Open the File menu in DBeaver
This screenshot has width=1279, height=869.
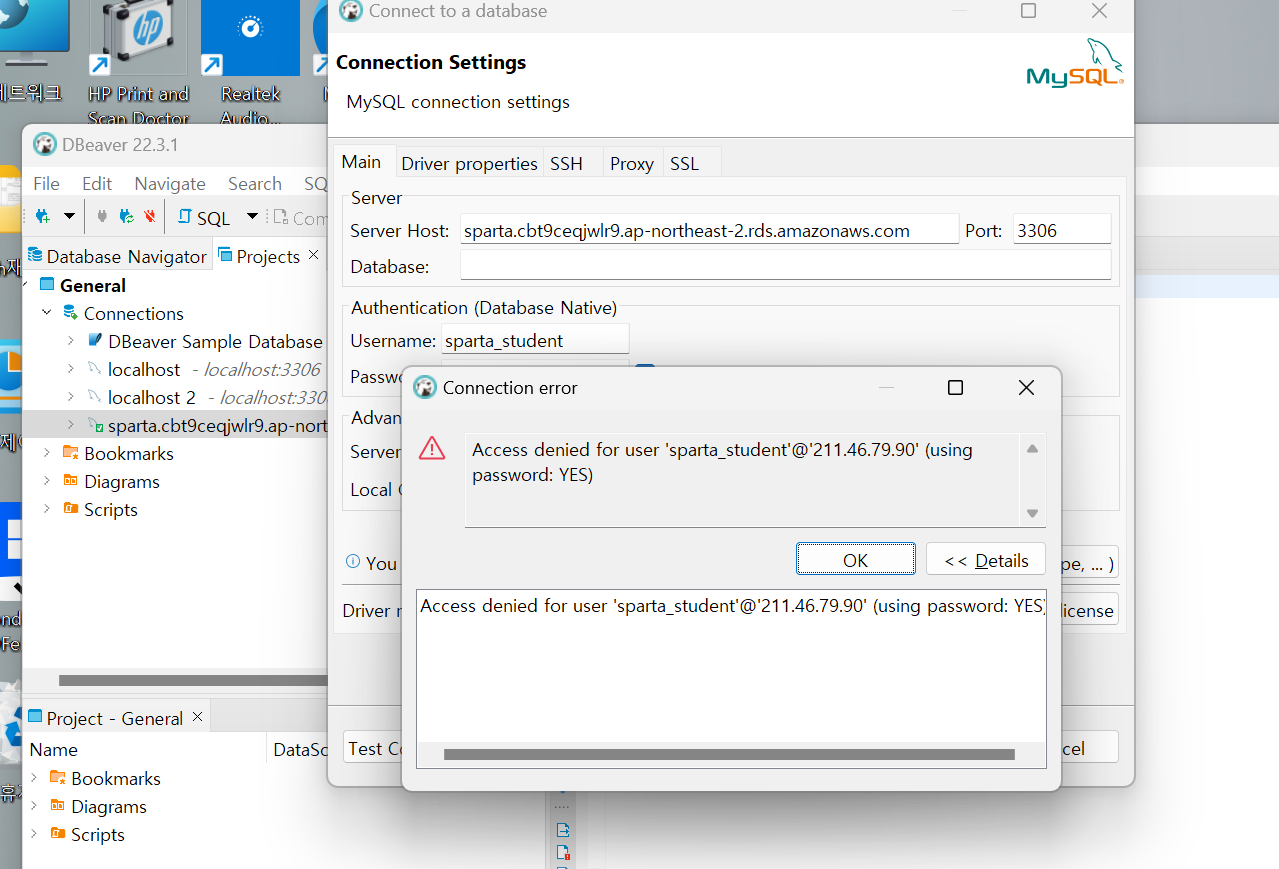pyautogui.click(x=46, y=184)
